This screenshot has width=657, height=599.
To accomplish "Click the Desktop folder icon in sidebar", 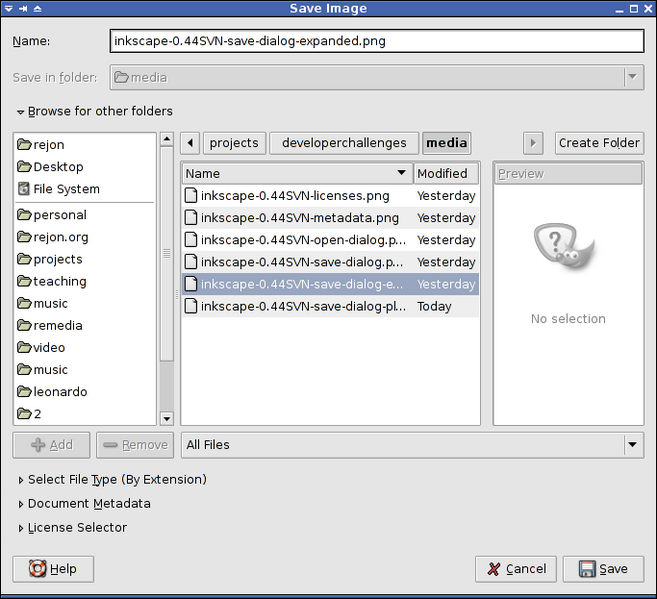I will (24, 167).
